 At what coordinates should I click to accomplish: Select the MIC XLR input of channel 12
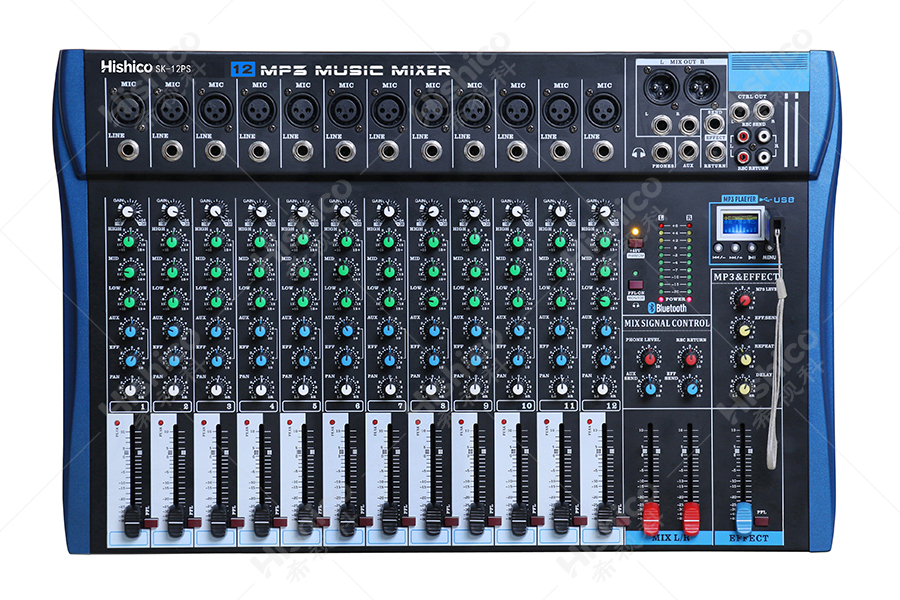[603, 109]
